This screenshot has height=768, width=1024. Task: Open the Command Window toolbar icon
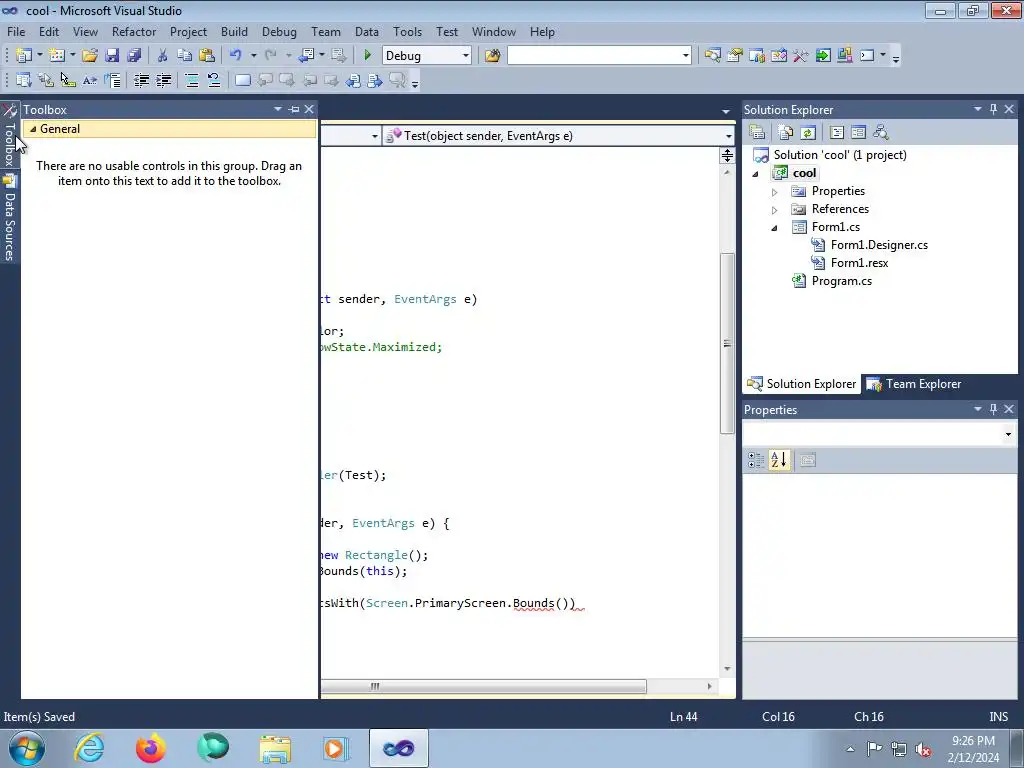click(867, 56)
